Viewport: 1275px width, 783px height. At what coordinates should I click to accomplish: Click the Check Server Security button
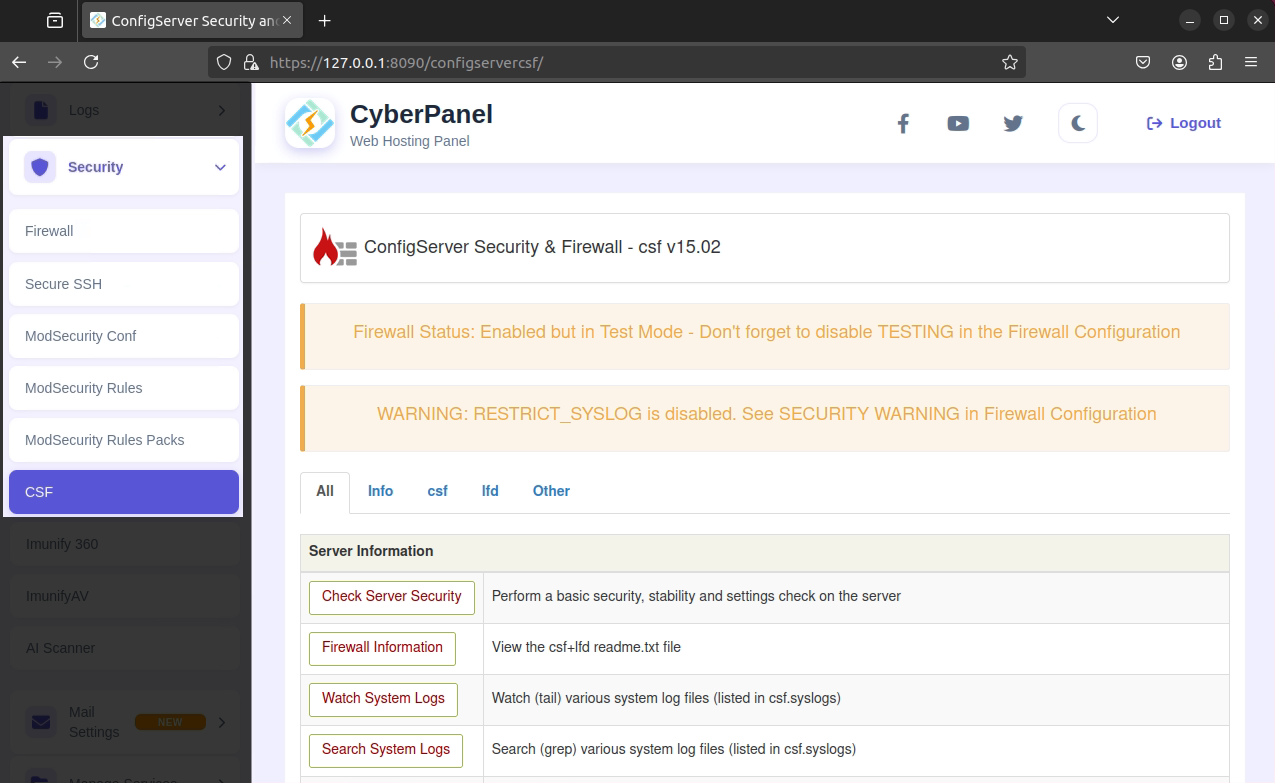coord(391,597)
